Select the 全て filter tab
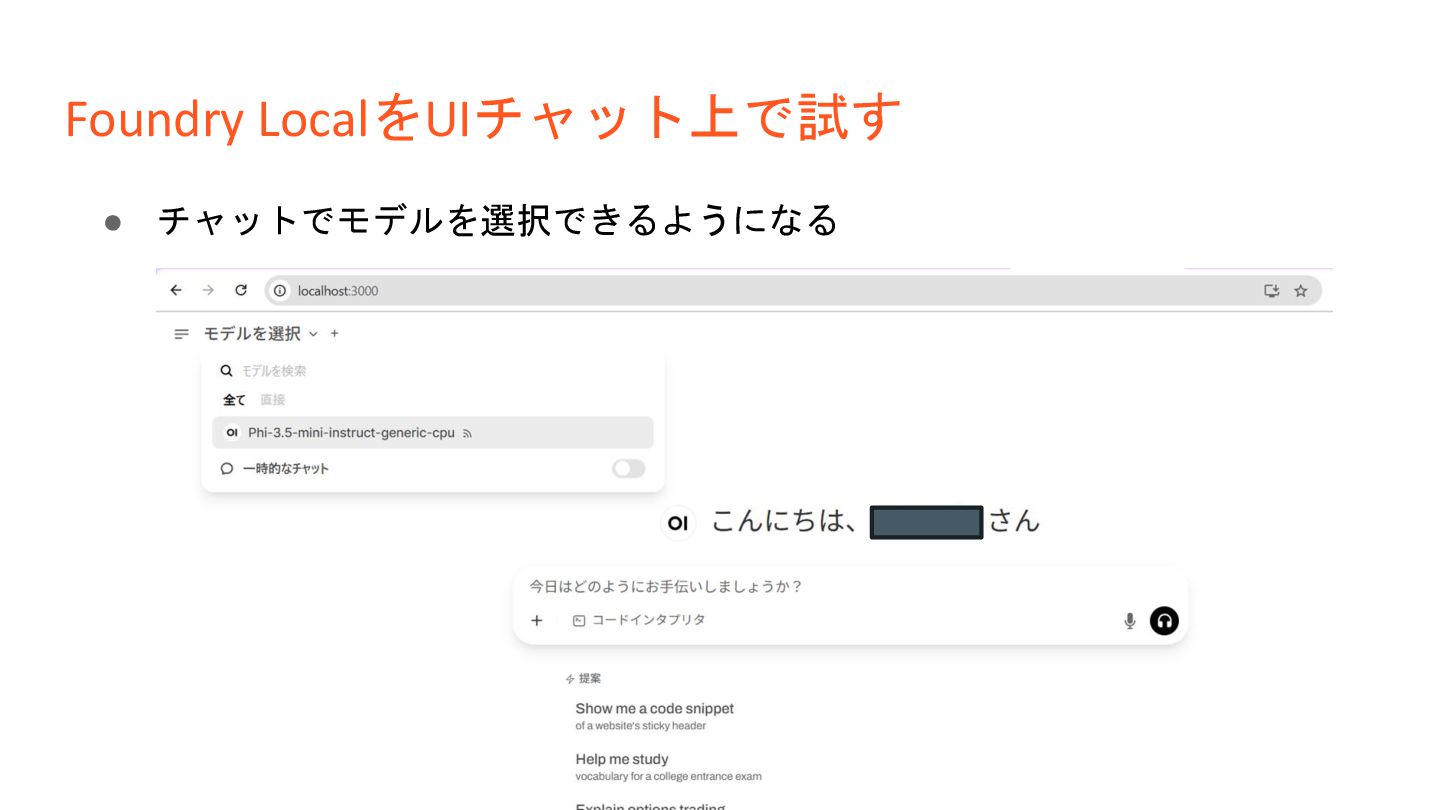Image resolution: width=1440 pixels, height=810 pixels. [x=234, y=400]
